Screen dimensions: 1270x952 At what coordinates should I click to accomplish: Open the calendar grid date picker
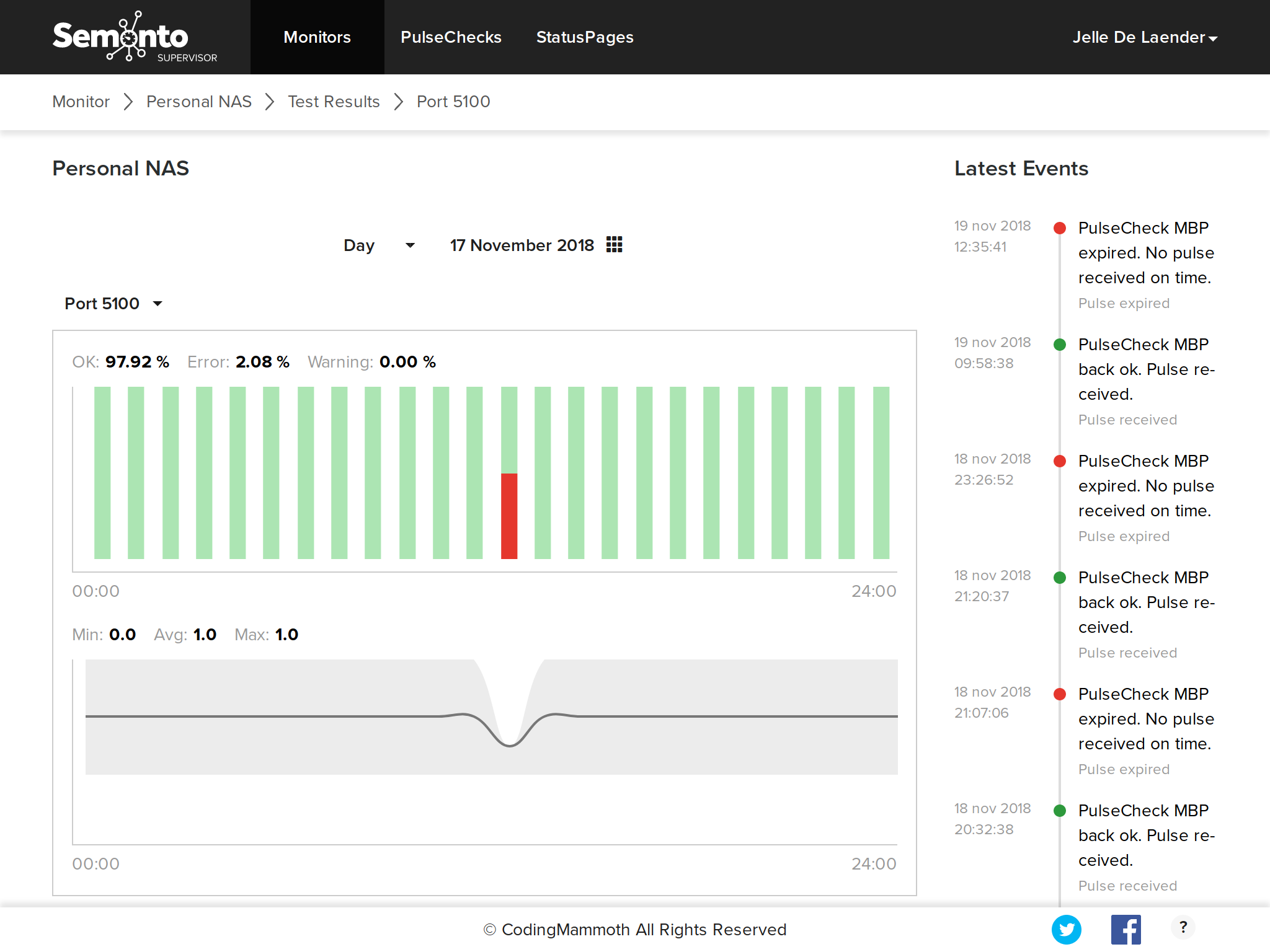click(614, 245)
